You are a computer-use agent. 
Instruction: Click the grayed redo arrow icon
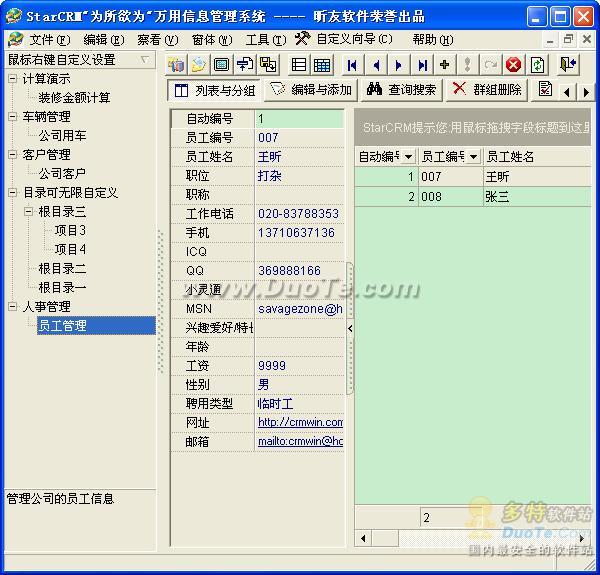coord(490,65)
